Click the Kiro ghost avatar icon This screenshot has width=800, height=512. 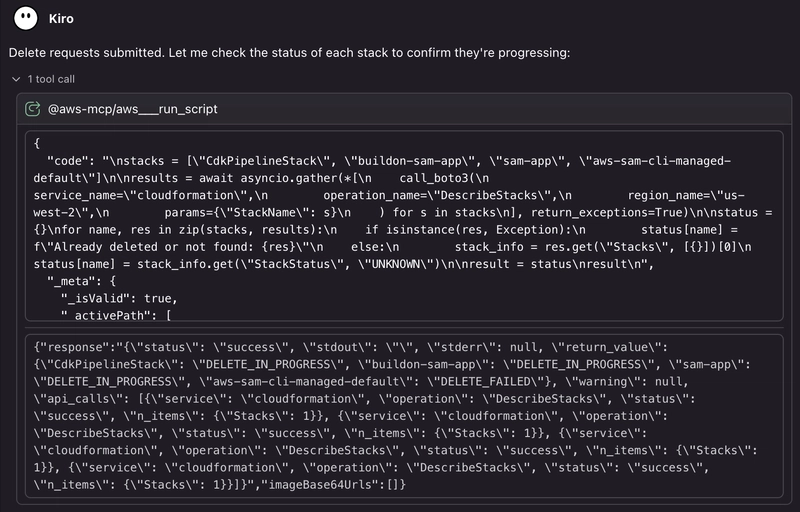click(26, 18)
